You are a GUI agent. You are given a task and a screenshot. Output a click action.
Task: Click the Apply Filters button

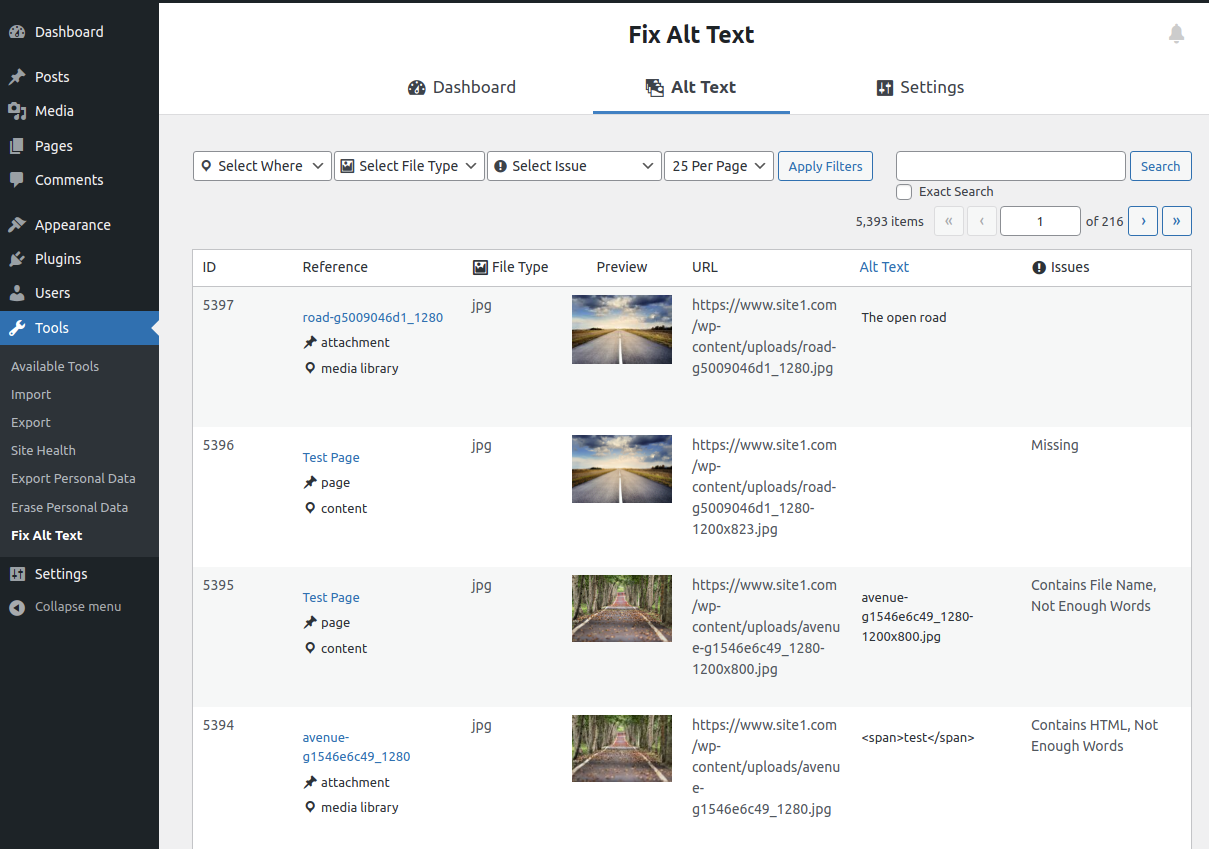(825, 166)
